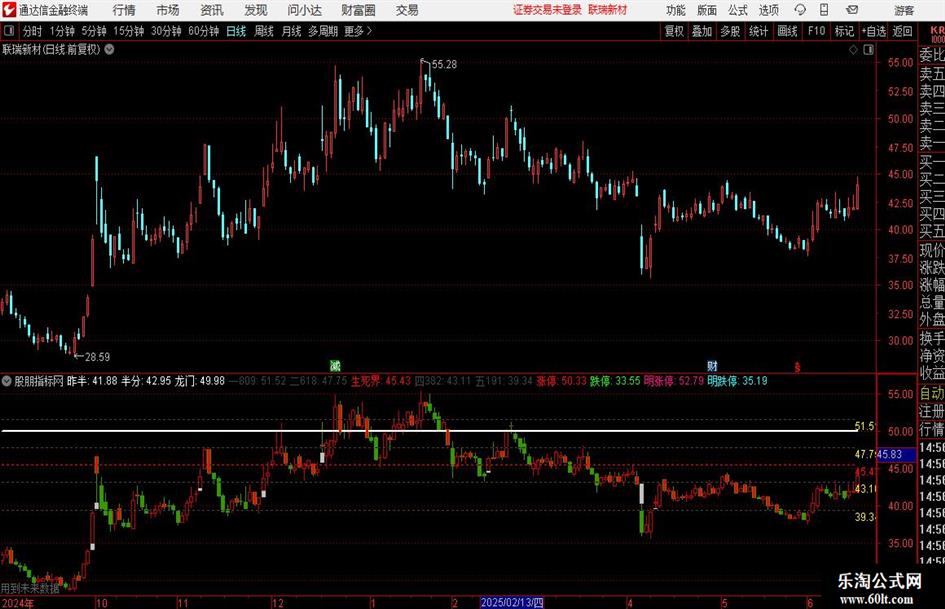Open the 交易 menu
This screenshot has height=609, width=945.
pos(407,10)
